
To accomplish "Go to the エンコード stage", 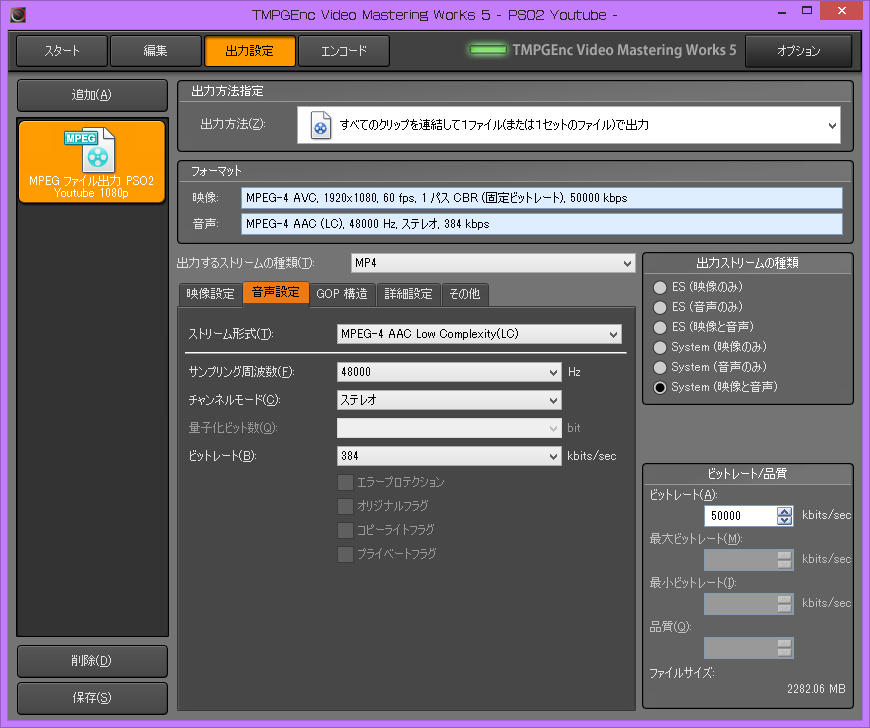I will (x=344, y=51).
